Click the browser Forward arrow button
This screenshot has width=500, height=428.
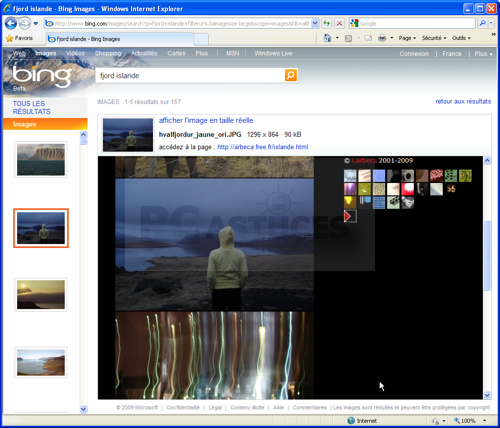[25, 24]
